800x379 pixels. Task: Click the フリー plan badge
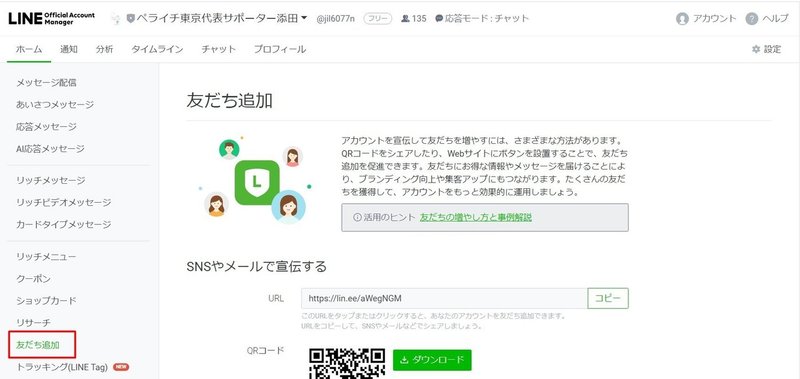[378, 19]
